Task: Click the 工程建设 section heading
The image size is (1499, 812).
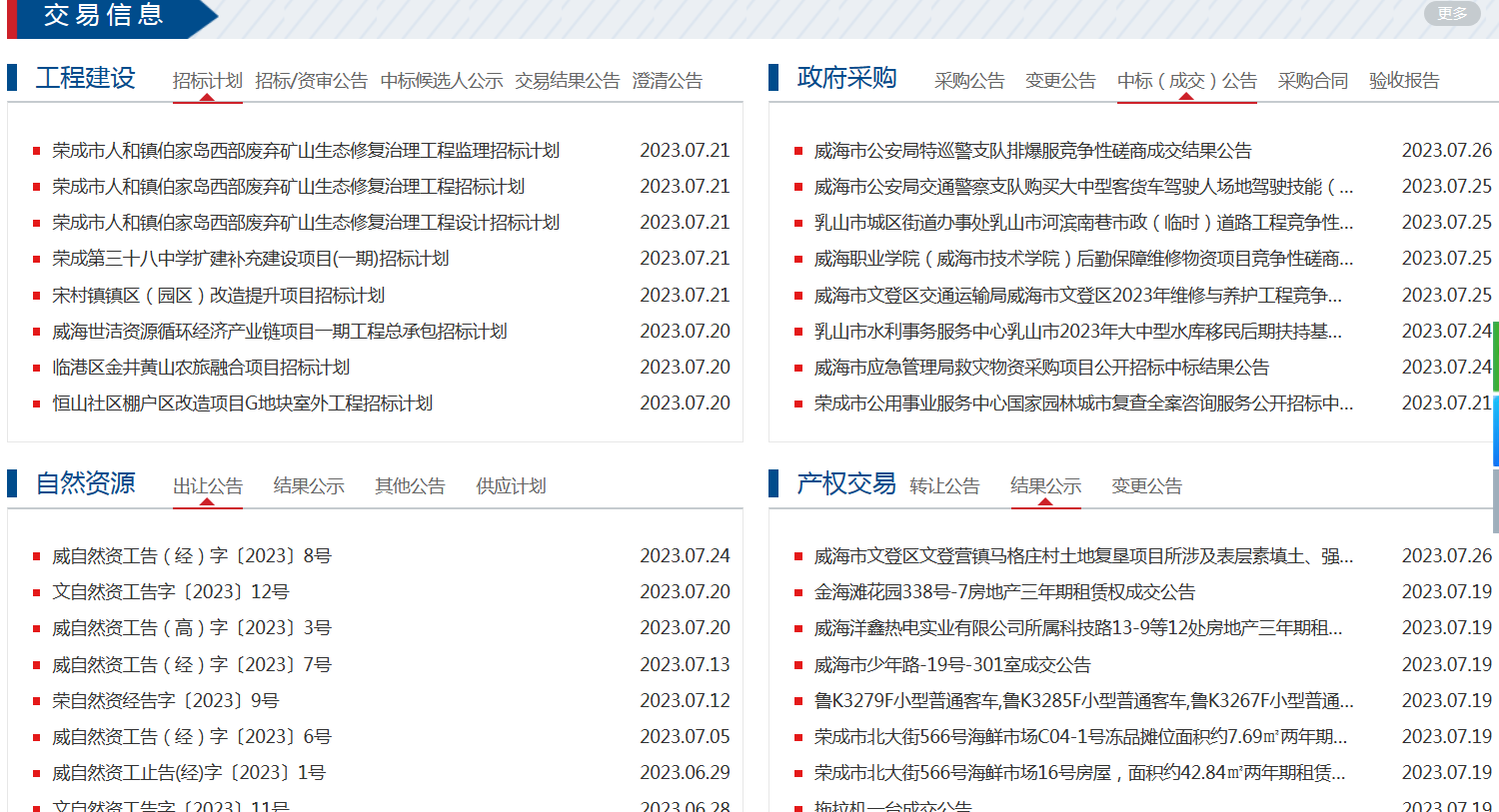Action: (85, 78)
